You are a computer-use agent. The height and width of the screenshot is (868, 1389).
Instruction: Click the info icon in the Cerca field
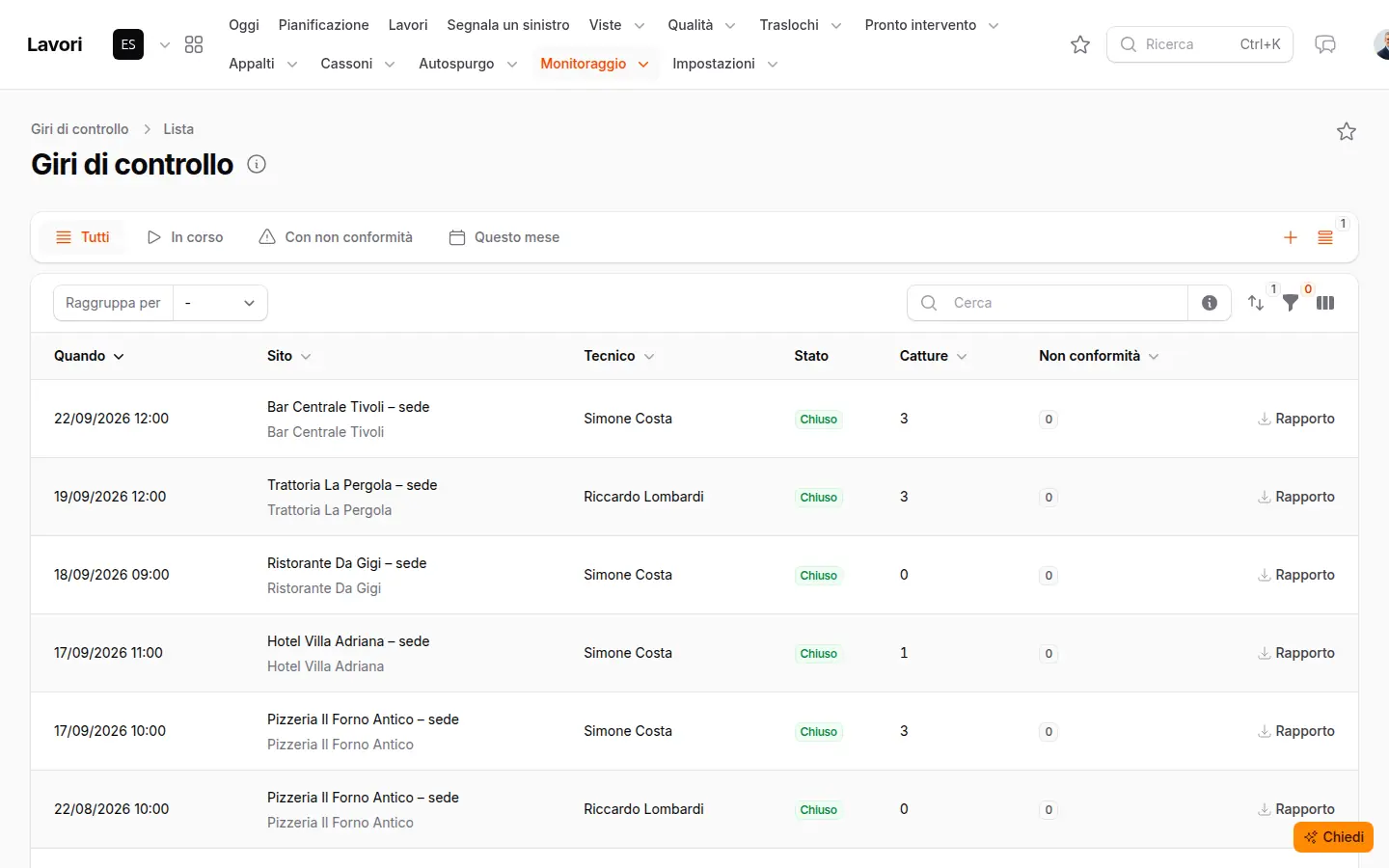(x=1210, y=303)
